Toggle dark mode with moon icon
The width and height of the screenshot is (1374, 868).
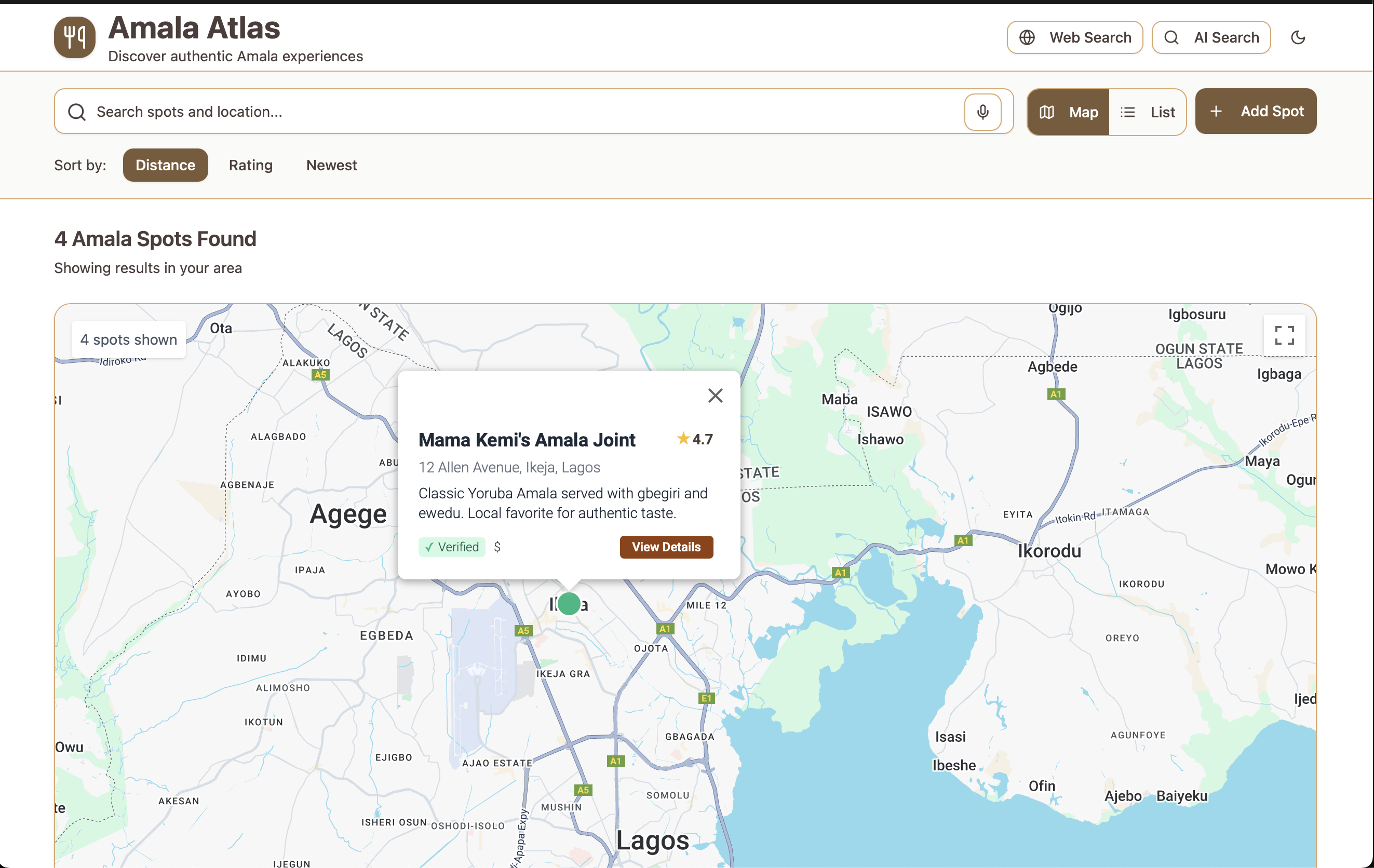click(x=1298, y=38)
